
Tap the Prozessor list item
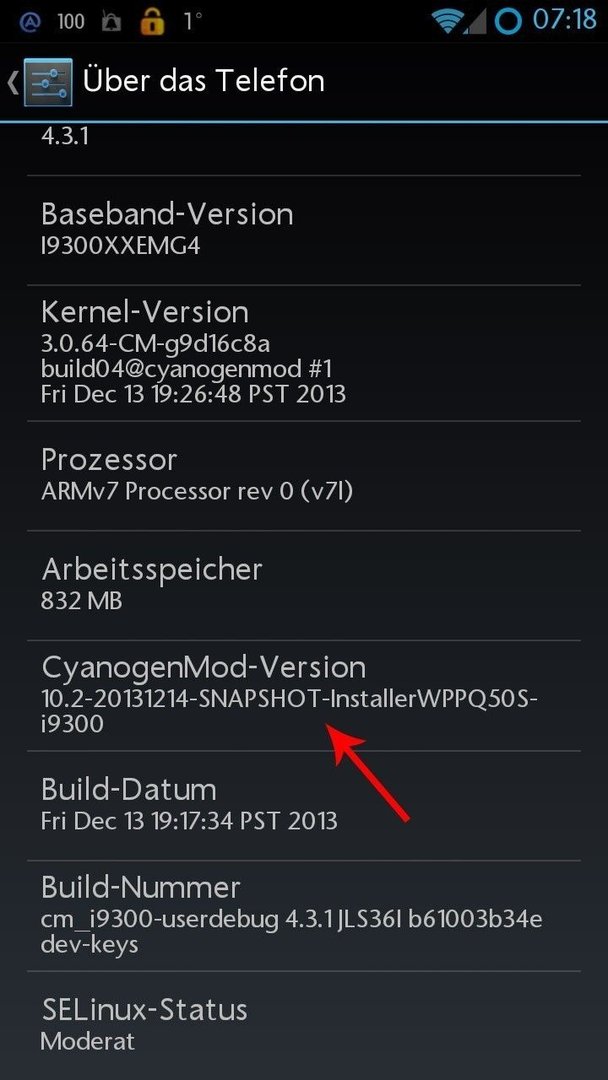coord(304,475)
